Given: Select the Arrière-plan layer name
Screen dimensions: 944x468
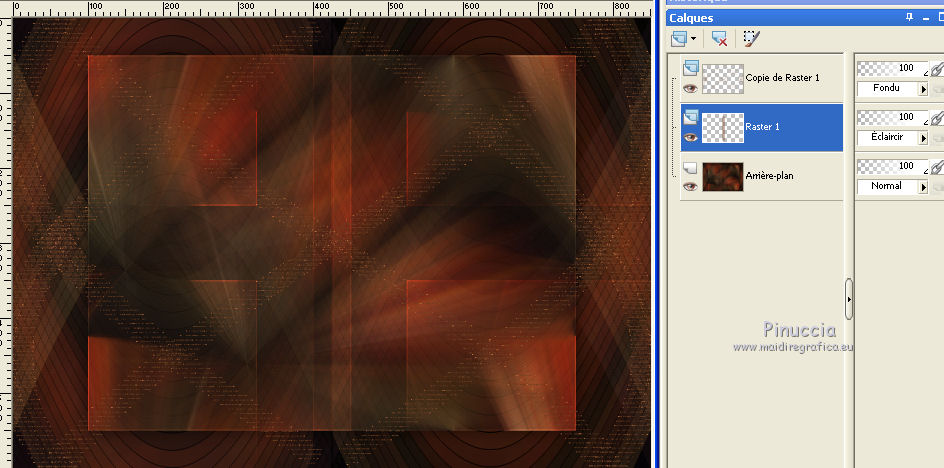Looking at the screenshot, I should tap(769, 176).
